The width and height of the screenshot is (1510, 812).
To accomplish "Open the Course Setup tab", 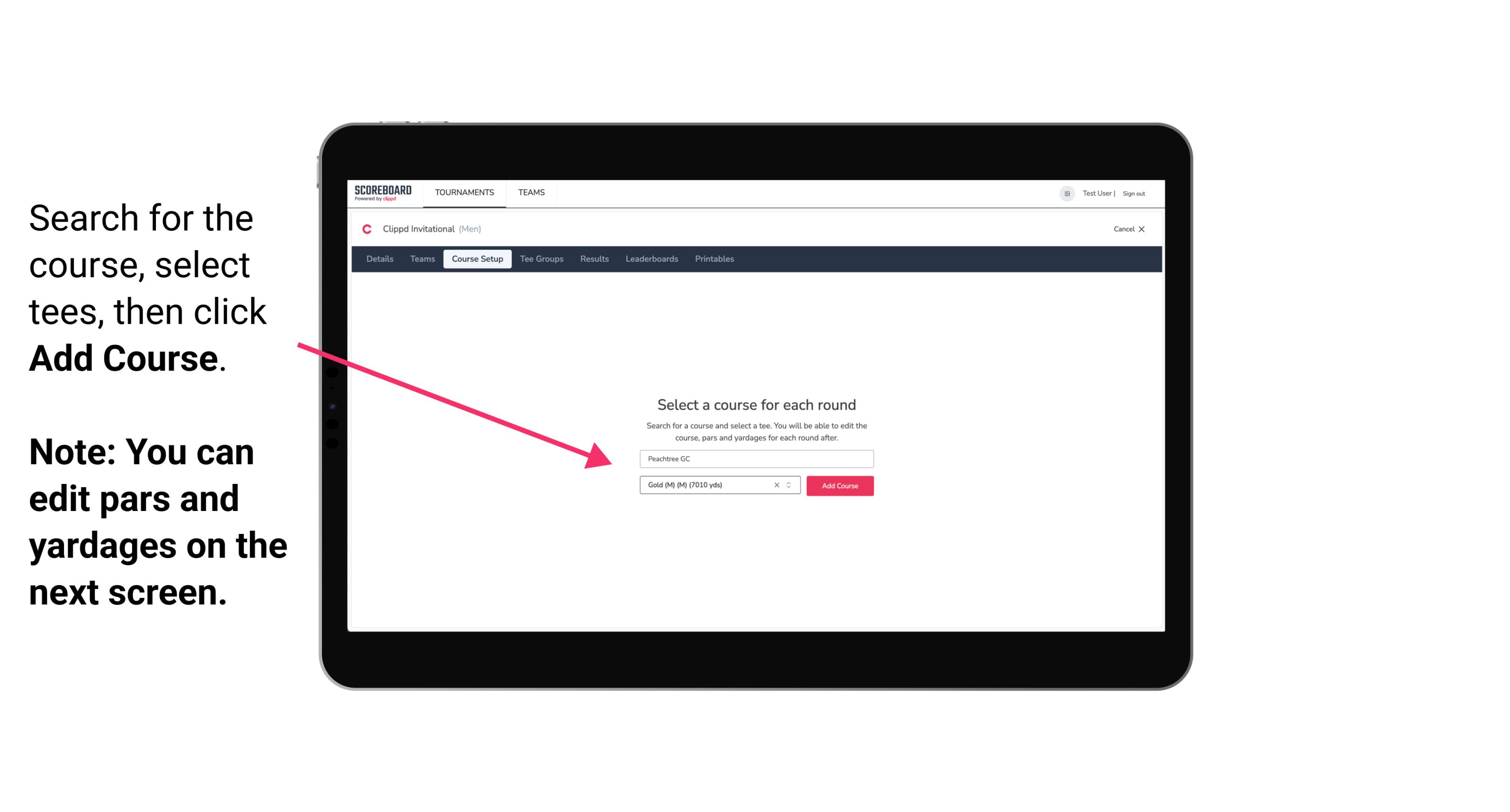I will tap(477, 259).
